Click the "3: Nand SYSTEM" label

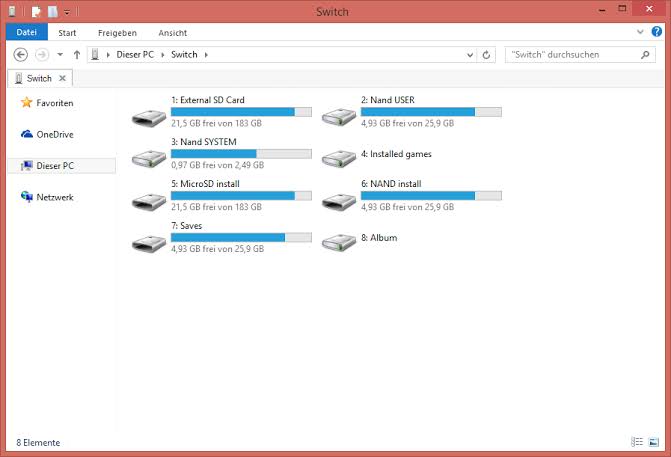(x=204, y=142)
